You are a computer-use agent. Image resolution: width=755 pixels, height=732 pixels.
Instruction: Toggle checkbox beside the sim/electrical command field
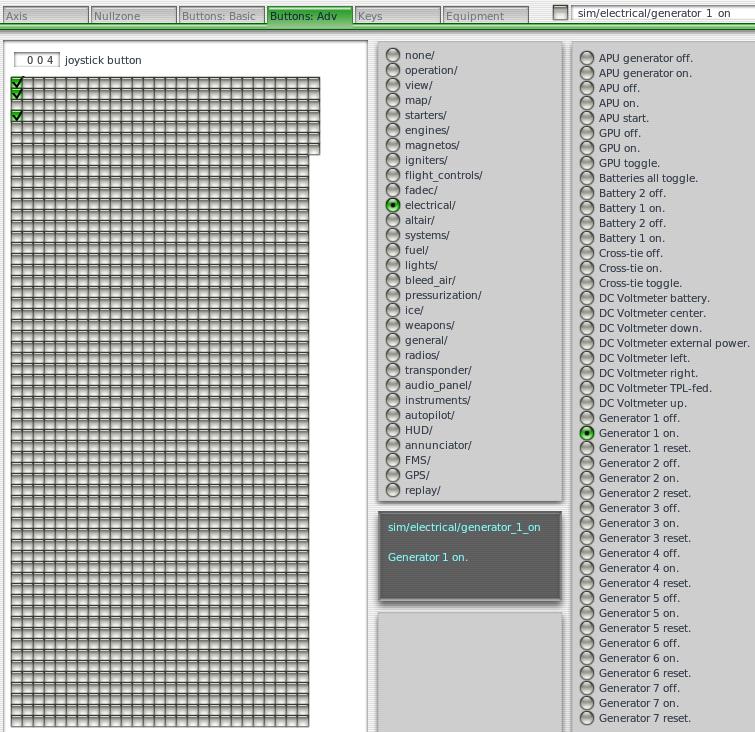pyautogui.click(x=560, y=13)
